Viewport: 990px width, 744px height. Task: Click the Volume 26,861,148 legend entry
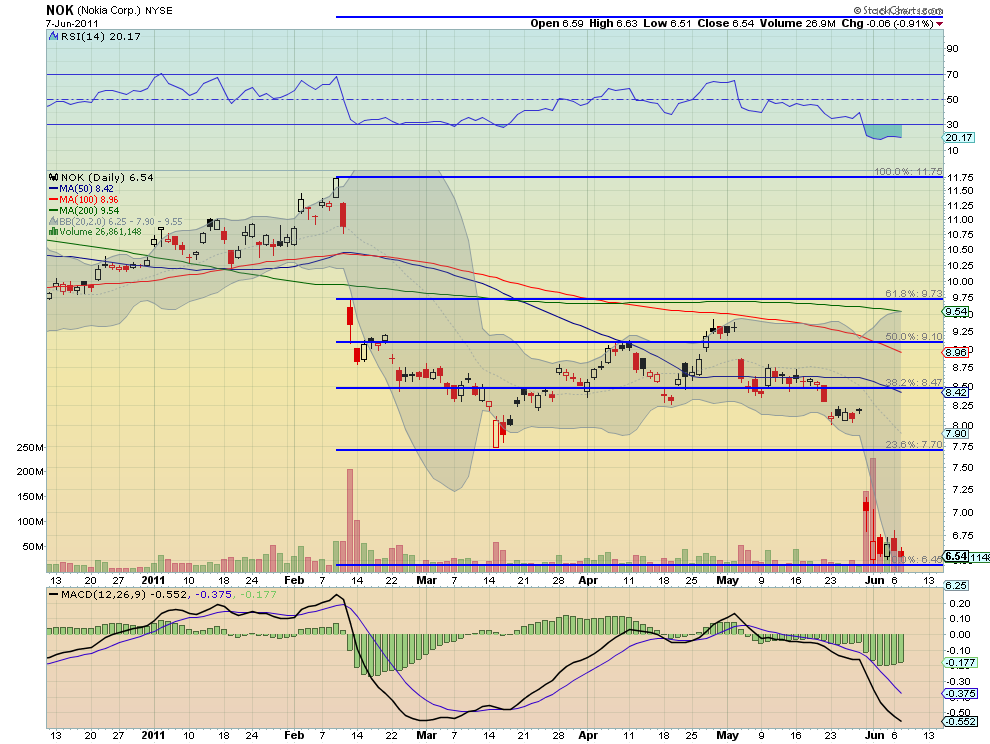100,232
